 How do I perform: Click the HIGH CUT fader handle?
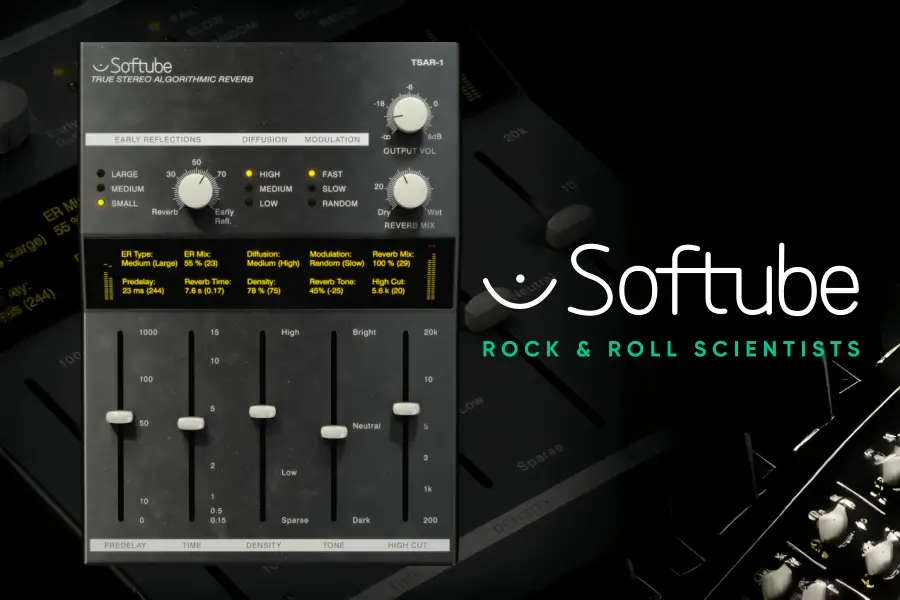click(406, 408)
